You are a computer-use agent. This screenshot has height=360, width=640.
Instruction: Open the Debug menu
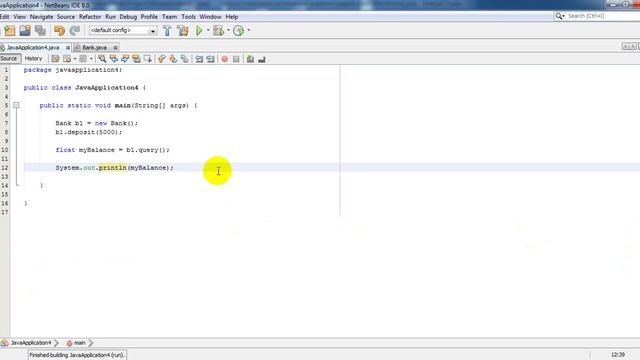click(128, 17)
